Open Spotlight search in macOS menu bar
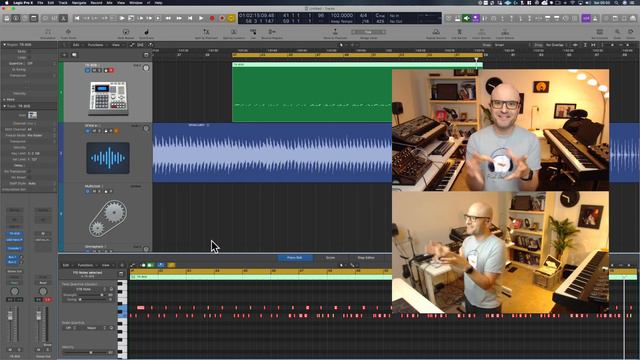 click(x=616, y=2)
